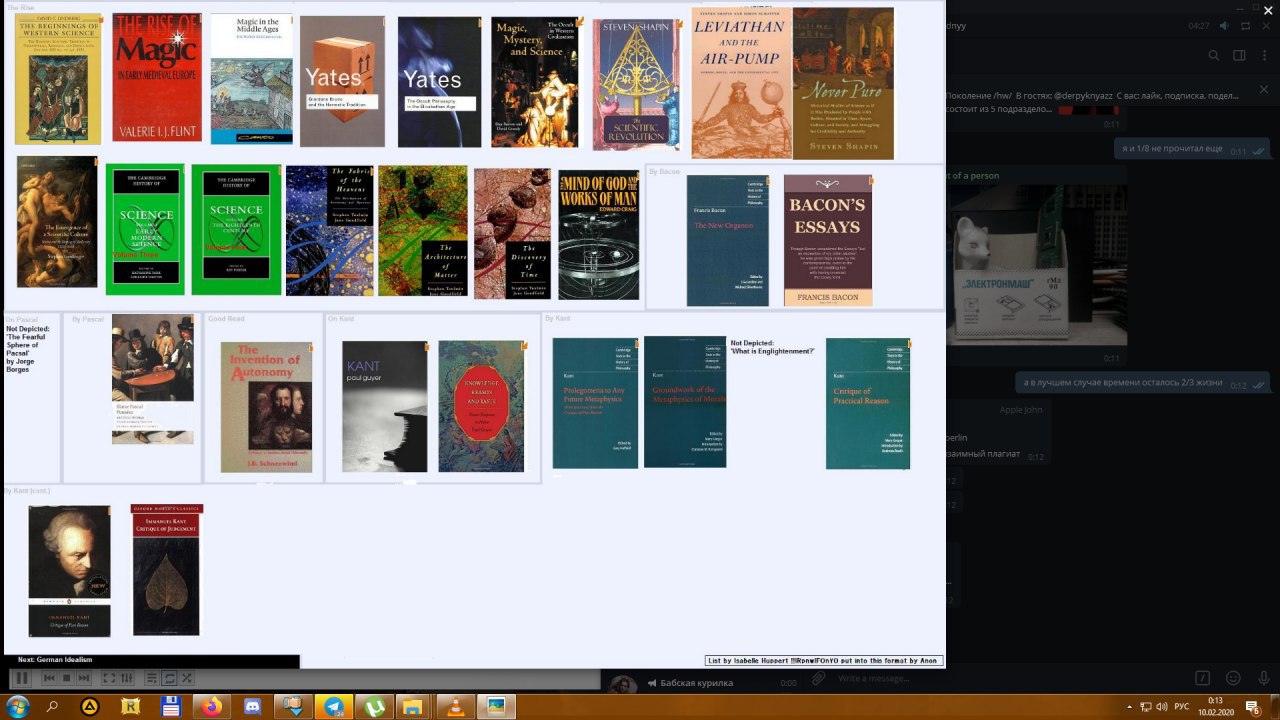Open the taskbar clock and date

pos(1217,707)
